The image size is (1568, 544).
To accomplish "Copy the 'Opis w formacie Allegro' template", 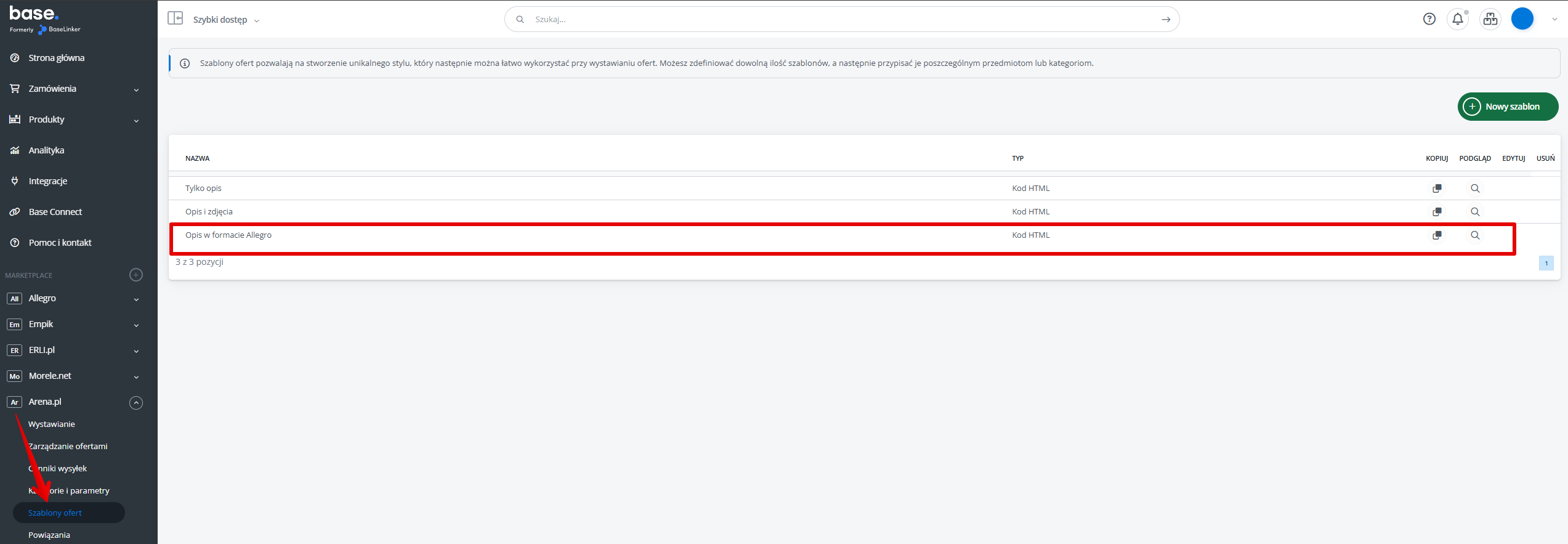I will 1437,235.
